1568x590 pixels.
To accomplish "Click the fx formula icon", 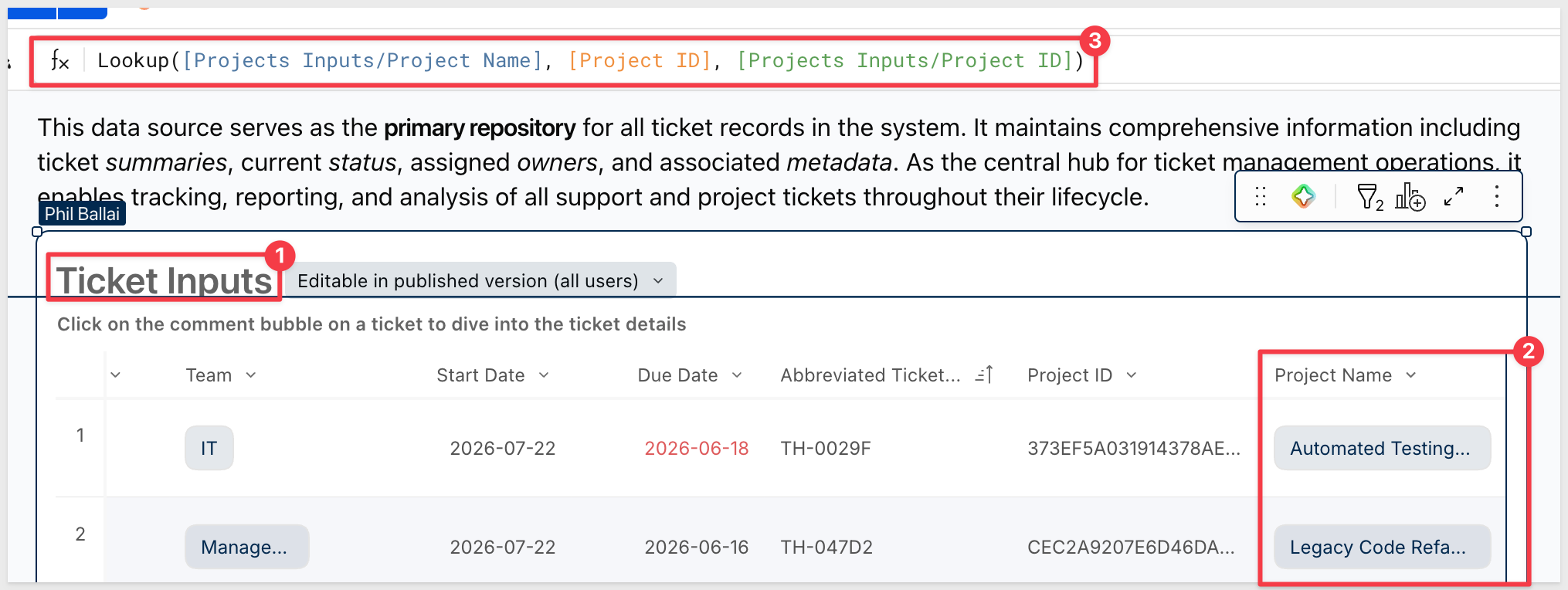I will click(59, 60).
